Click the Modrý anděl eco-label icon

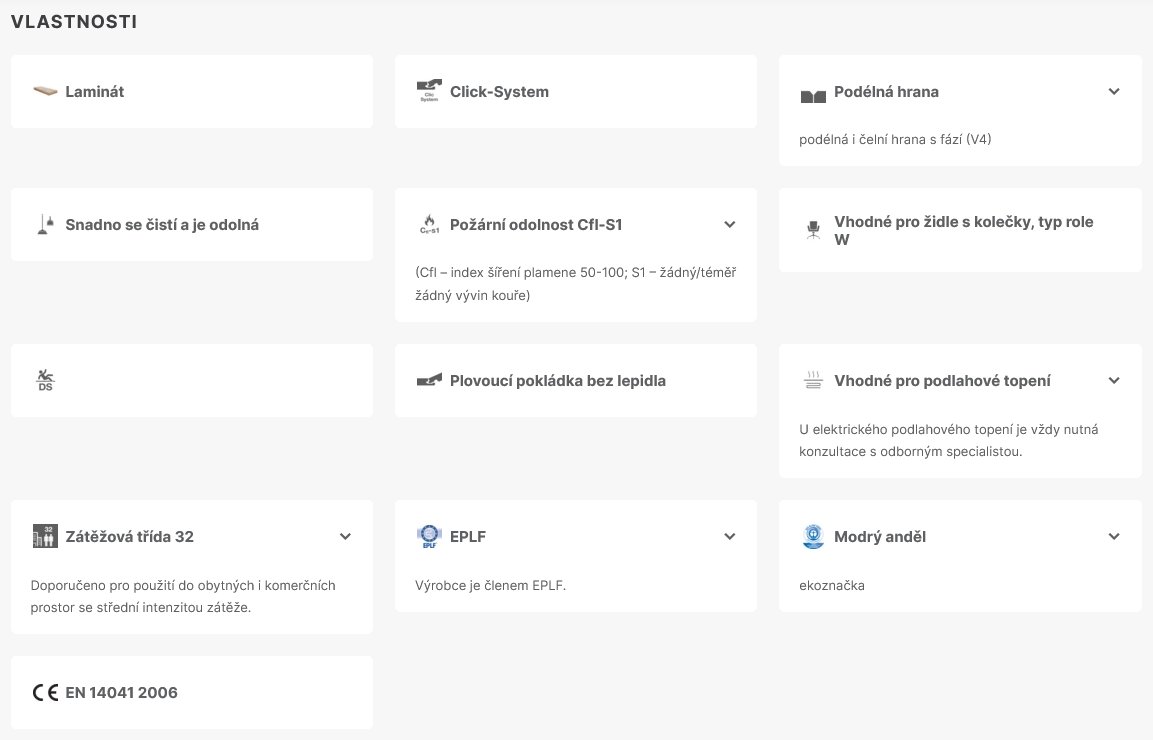tap(813, 537)
